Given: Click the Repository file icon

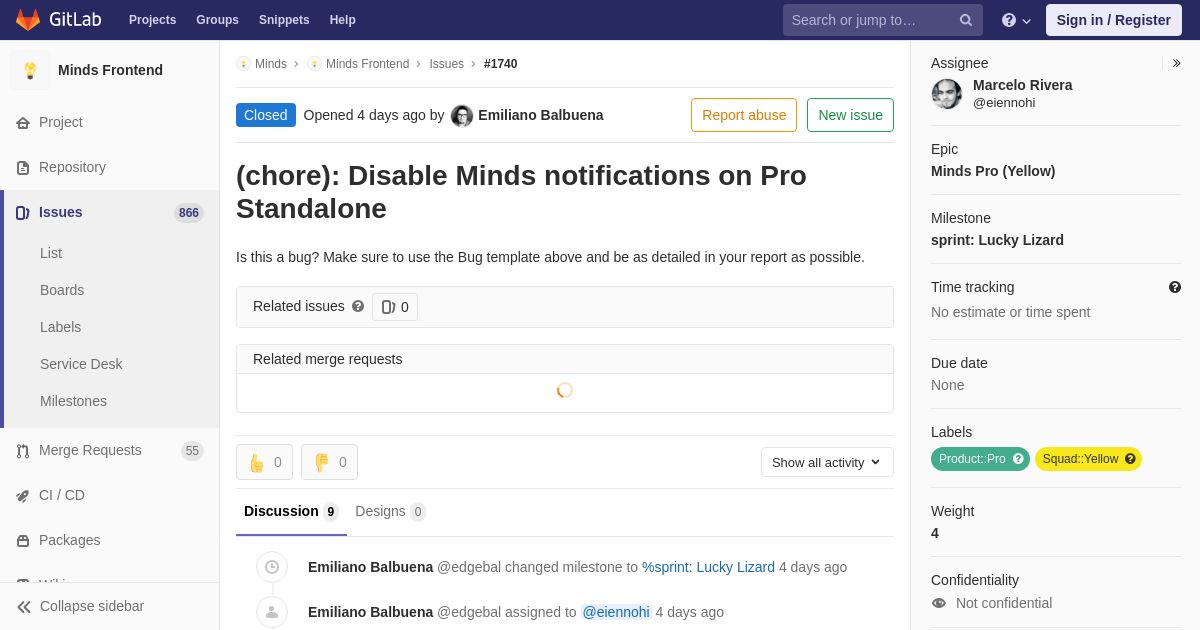Looking at the screenshot, I should (23, 168).
